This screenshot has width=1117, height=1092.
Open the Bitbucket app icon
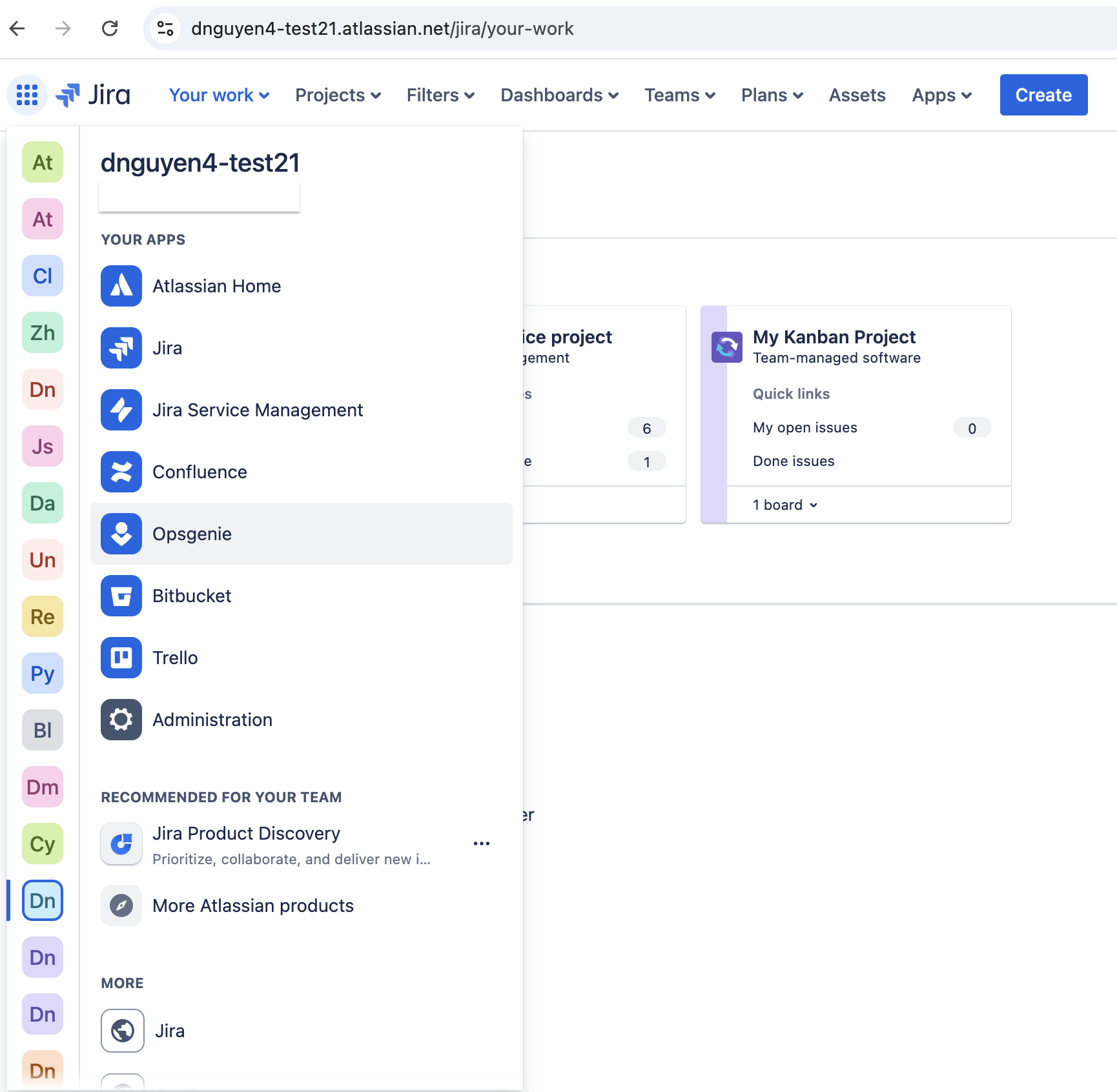pos(121,596)
